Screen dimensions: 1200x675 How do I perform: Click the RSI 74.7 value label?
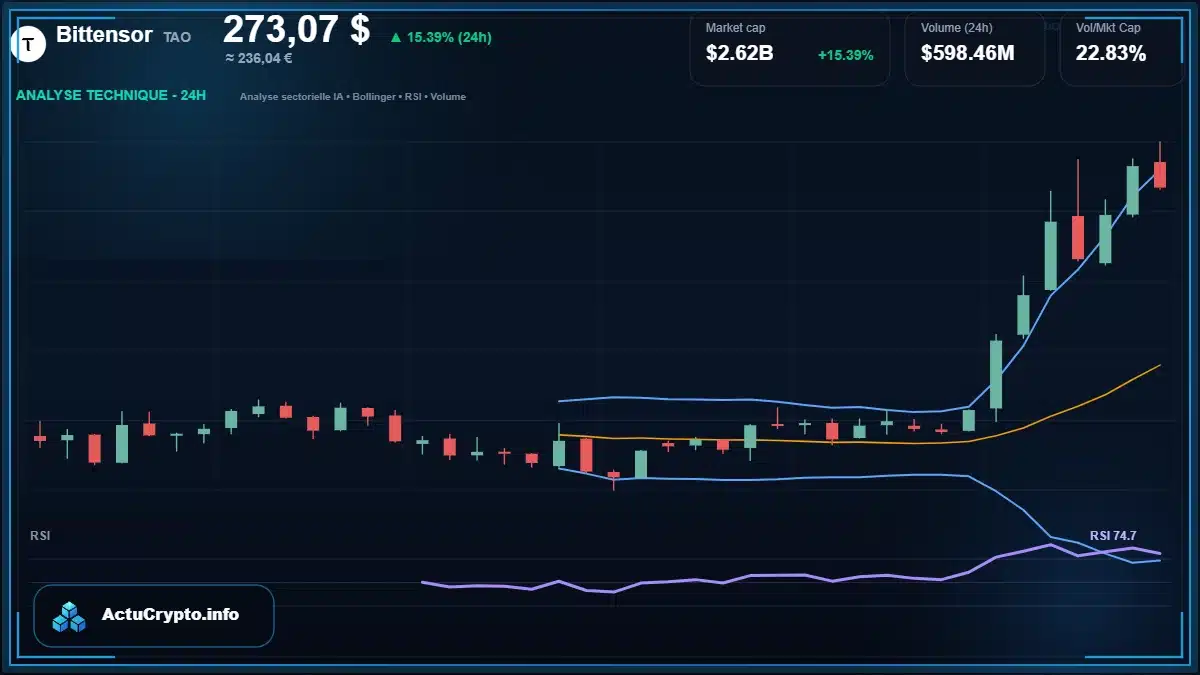point(1113,536)
